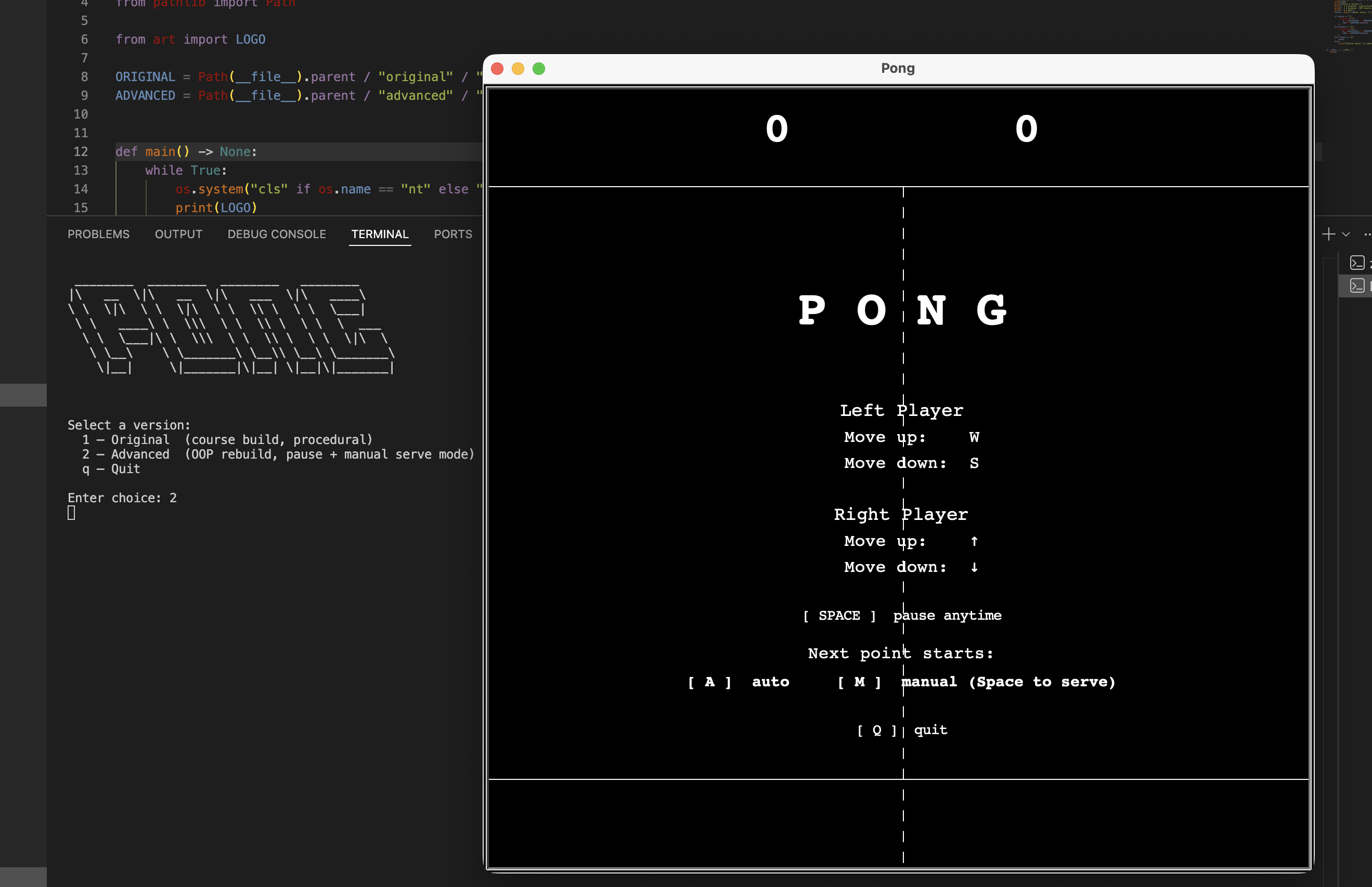Click line number 12 in the editor gutter
This screenshot has height=887, width=1372.
click(x=81, y=151)
